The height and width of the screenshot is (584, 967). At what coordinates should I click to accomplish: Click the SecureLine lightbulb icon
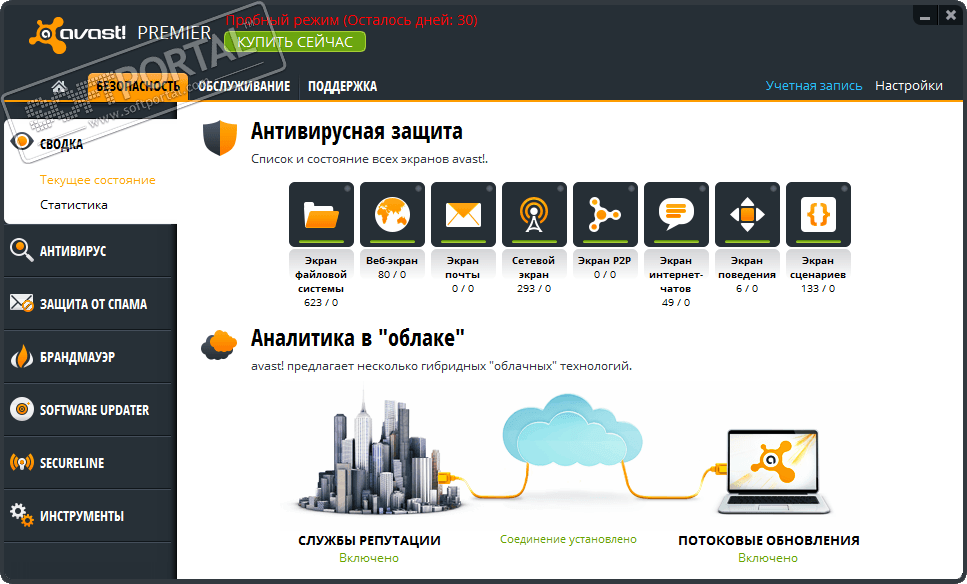[x=22, y=462]
